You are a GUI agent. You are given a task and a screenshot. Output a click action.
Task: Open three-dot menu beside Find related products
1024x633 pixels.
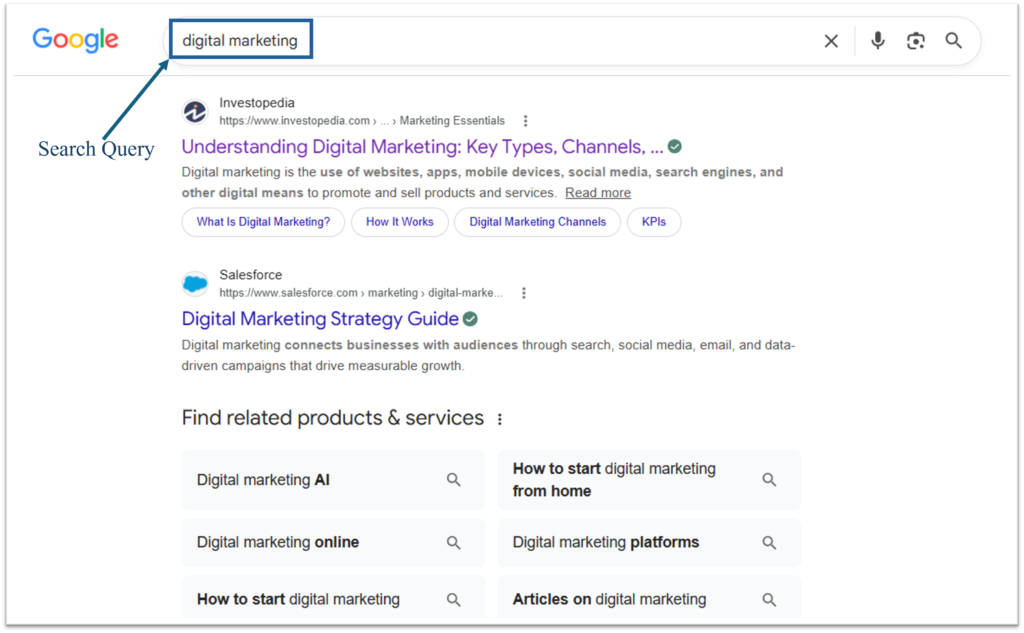[500, 419]
